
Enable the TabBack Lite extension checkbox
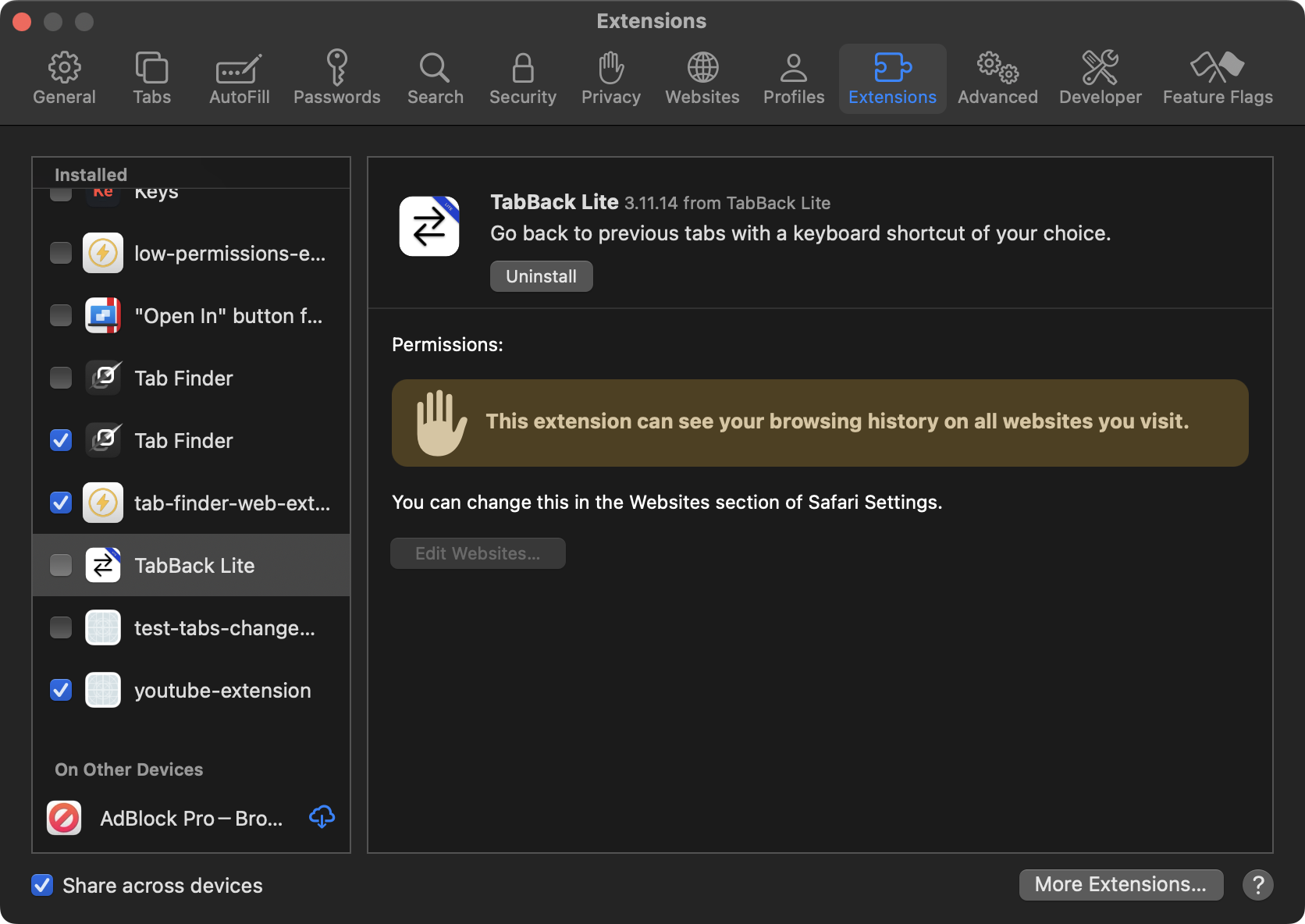(x=61, y=565)
